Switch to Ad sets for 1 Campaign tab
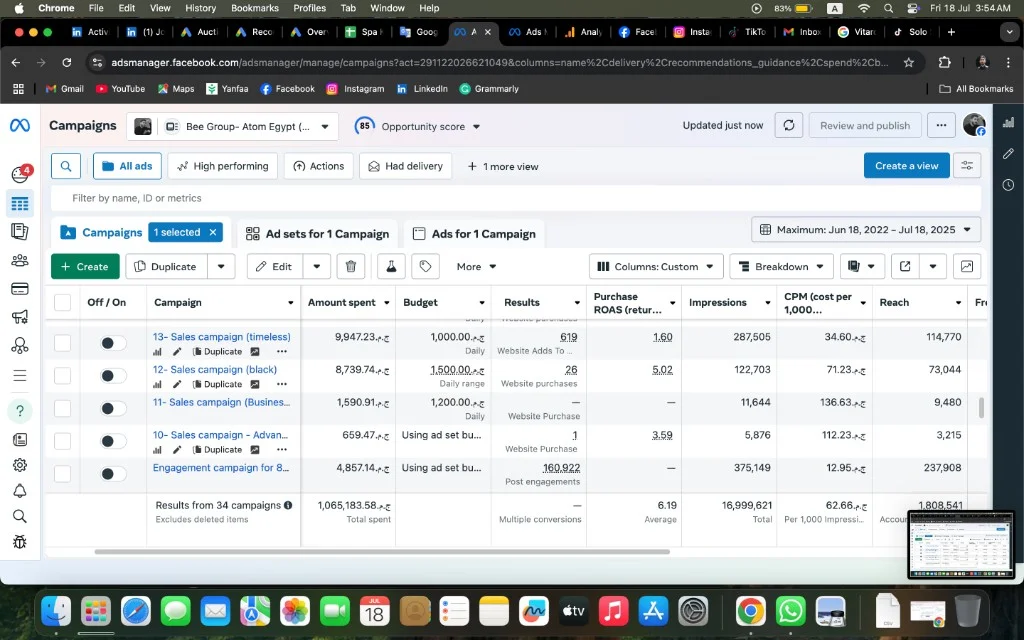Image resolution: width=1024 pixels, height=640 pixels. pos(317,234)
